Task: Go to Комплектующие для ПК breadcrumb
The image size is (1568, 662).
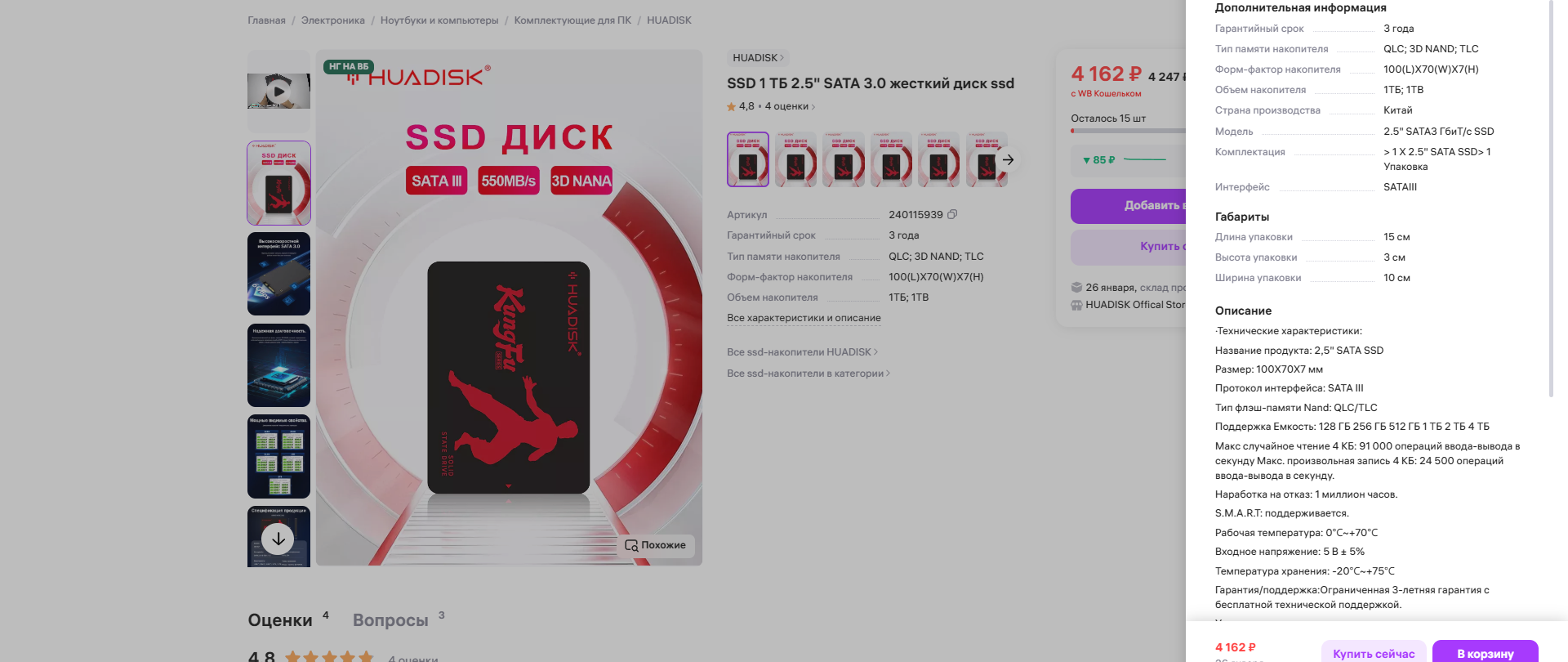Action: click(572, 20)
